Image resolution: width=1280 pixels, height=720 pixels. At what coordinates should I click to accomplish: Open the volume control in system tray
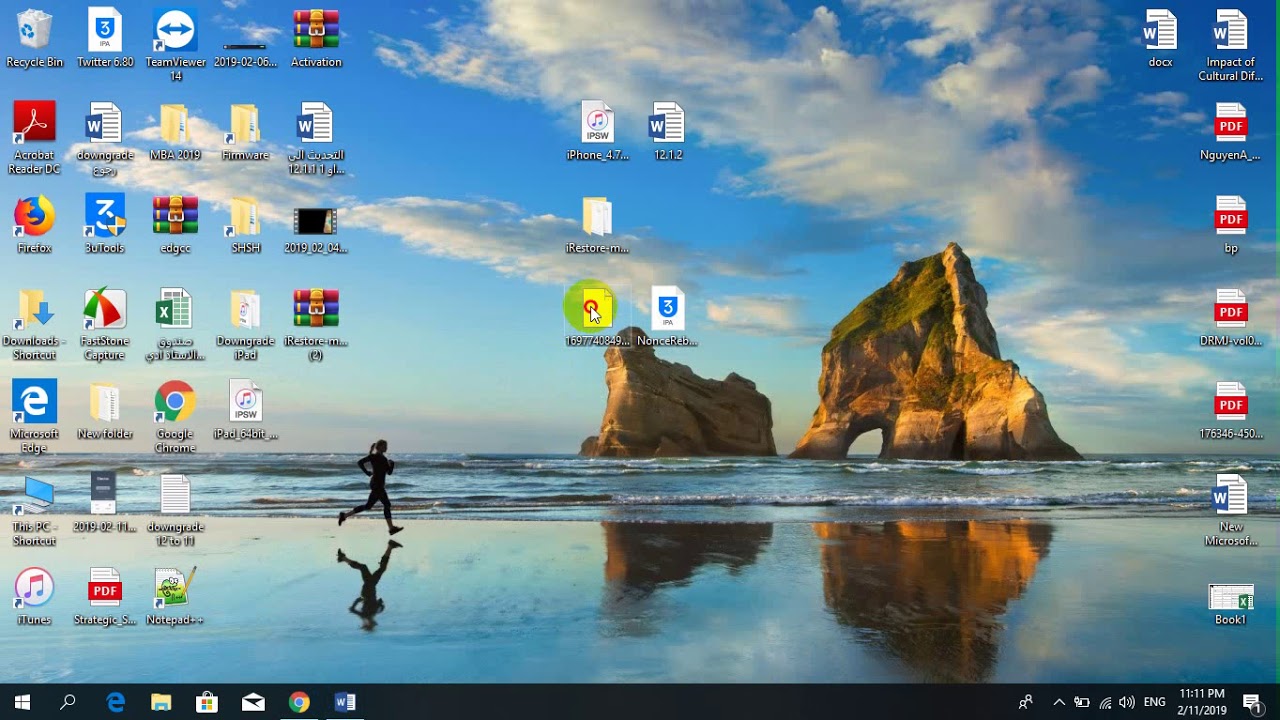1127,702
